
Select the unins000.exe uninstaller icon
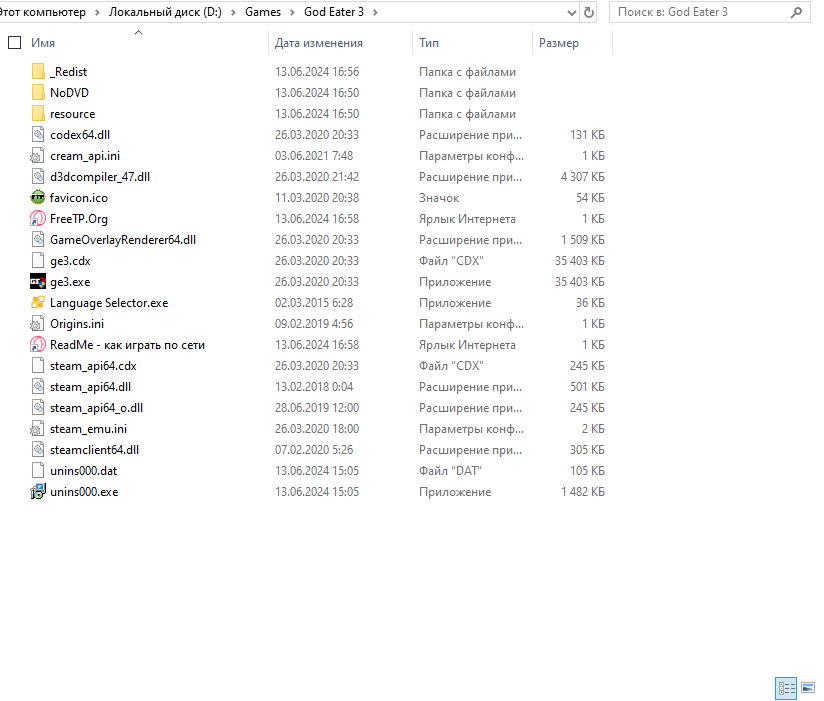tap(38, 492)
